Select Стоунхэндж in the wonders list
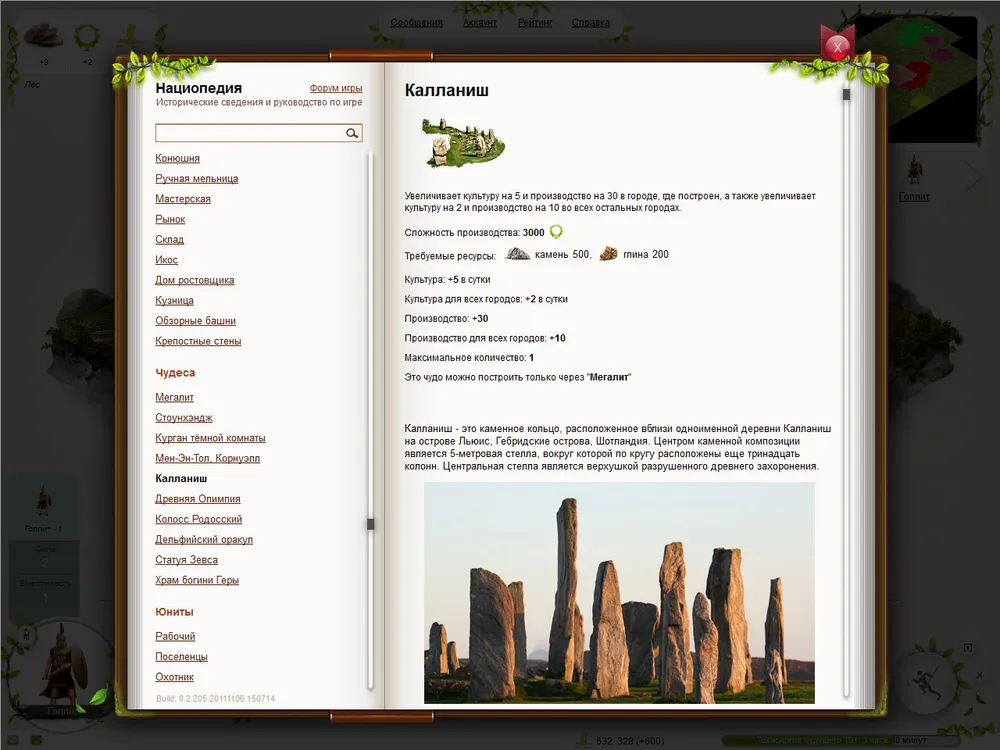Screen dimensions: 1000x750 (x=184, y=418)
